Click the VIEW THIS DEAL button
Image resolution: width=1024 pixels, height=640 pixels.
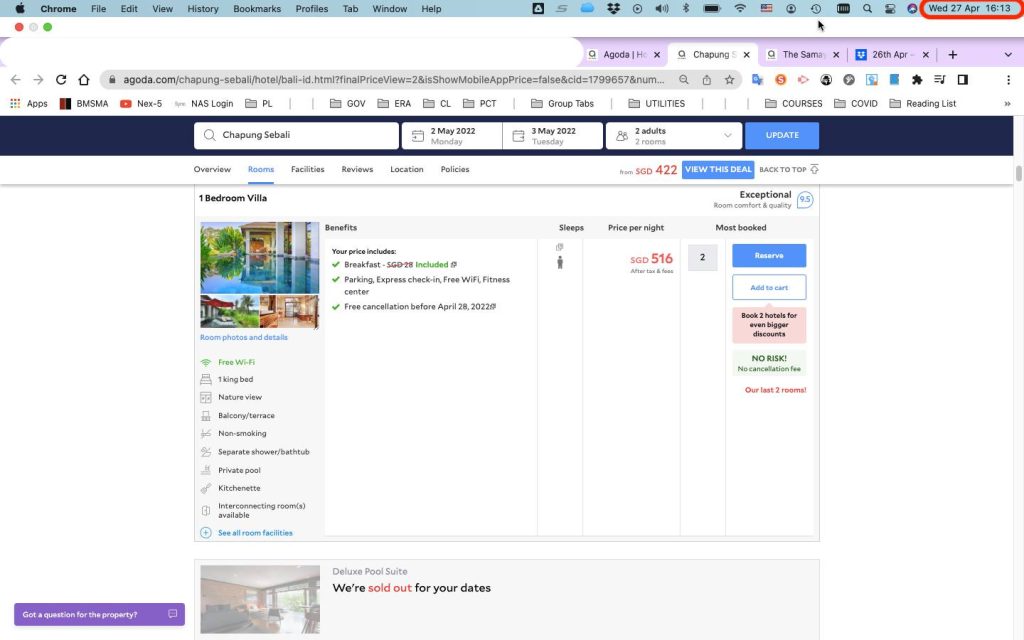click(x=718, y=169)
